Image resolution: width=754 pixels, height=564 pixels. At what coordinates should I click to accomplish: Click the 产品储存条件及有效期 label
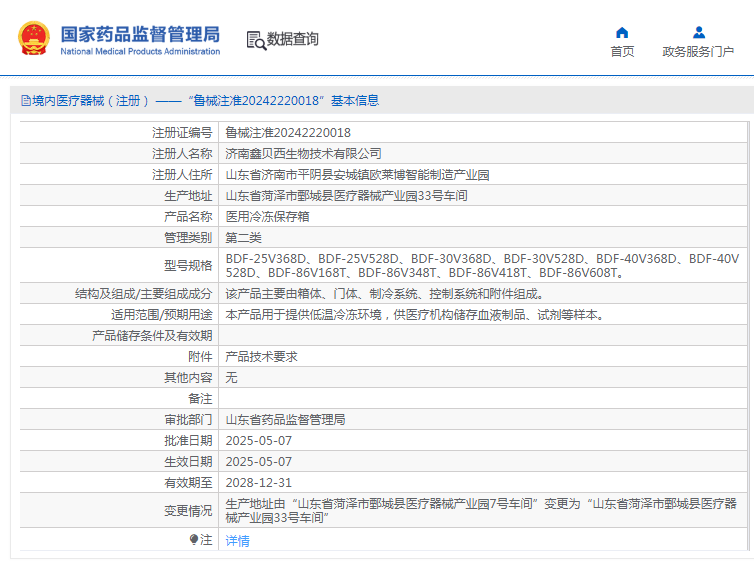tap(152, 336)
